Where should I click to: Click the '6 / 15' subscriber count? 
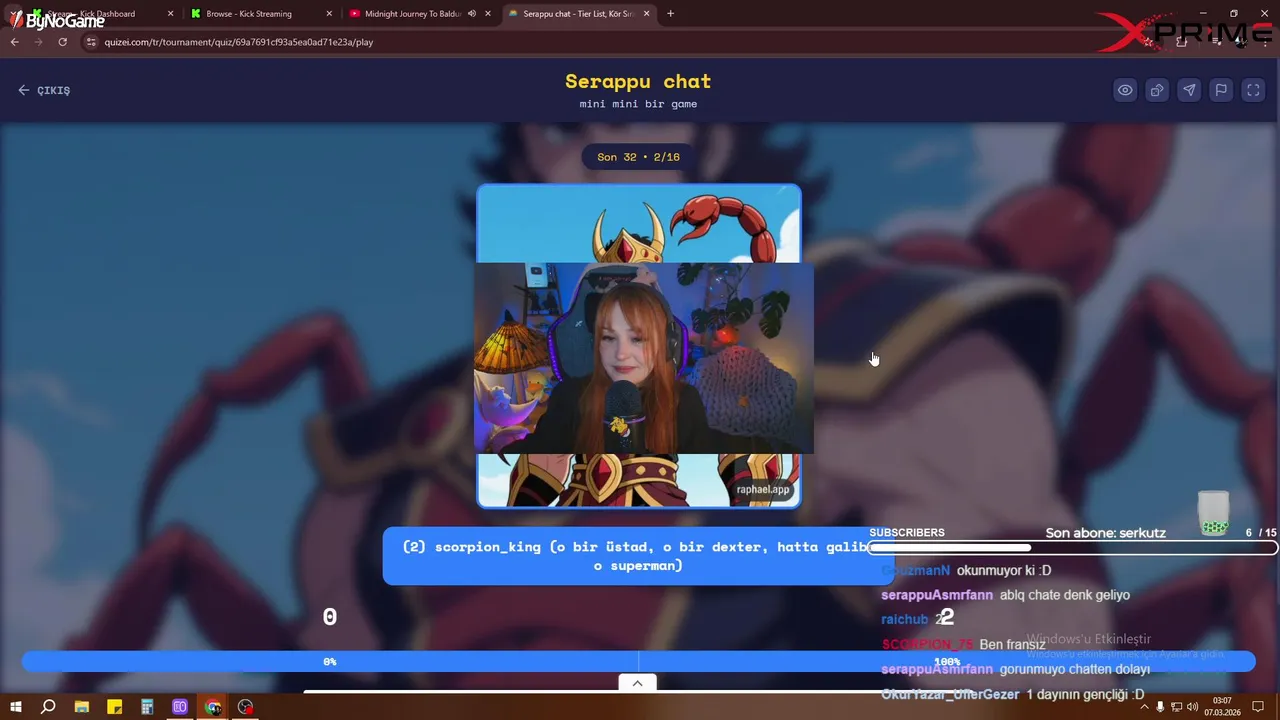[x=1261, y=533]
